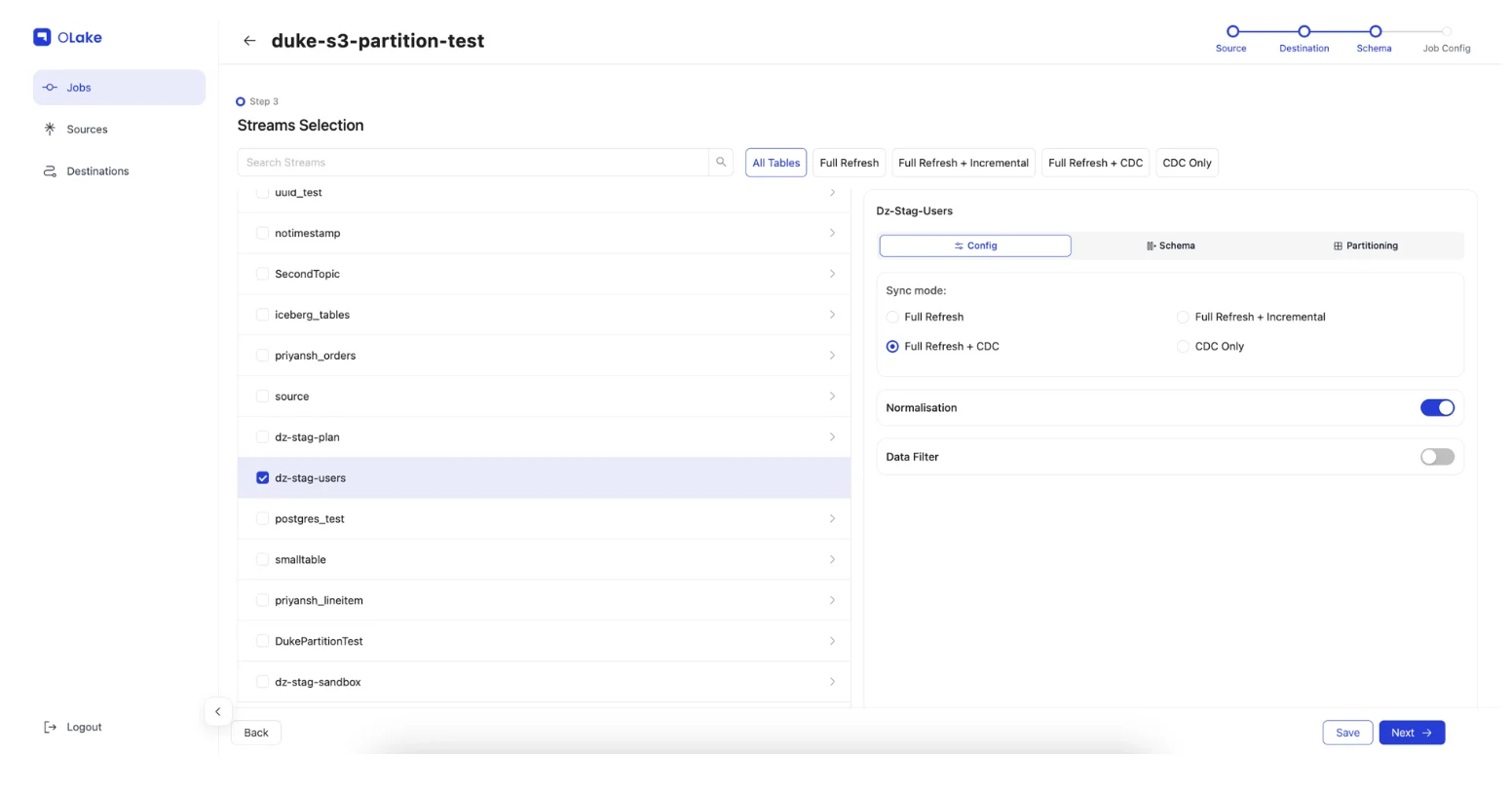The image size is (1512, 791).
Task: Click the Logout icon
Action: tap(50, 728)
